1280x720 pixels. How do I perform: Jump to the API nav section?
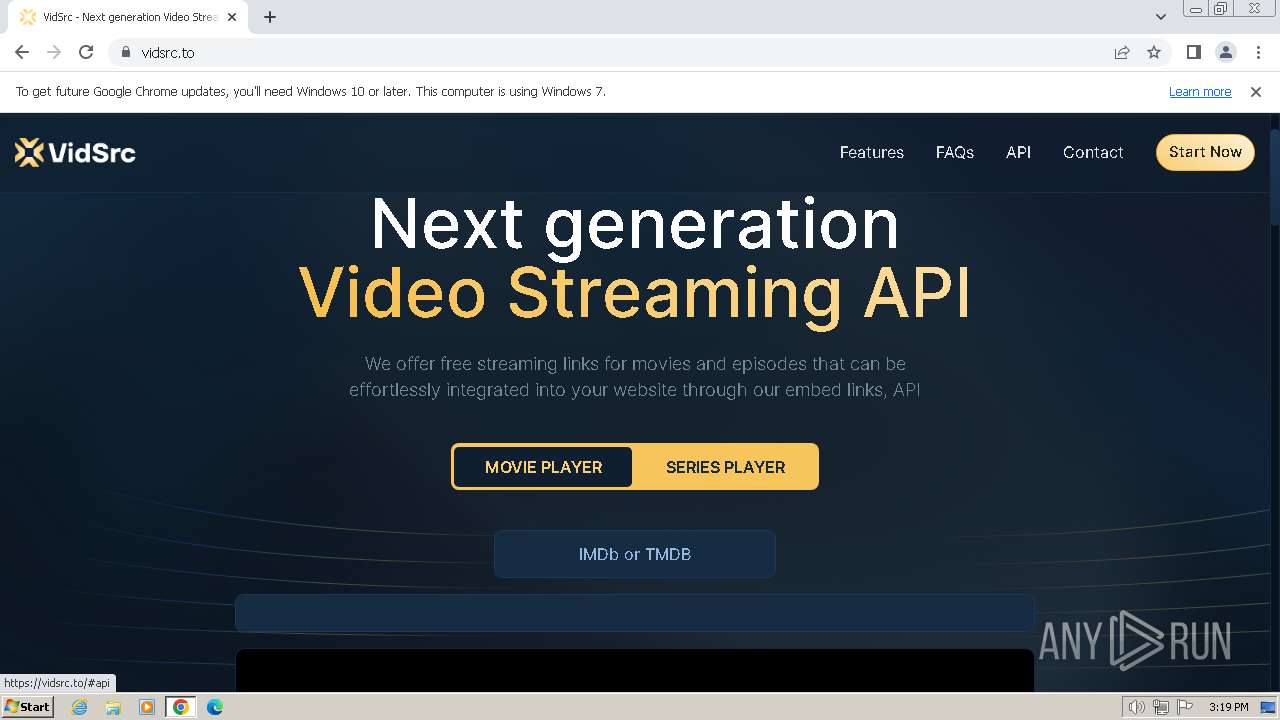coord(1018,152)
